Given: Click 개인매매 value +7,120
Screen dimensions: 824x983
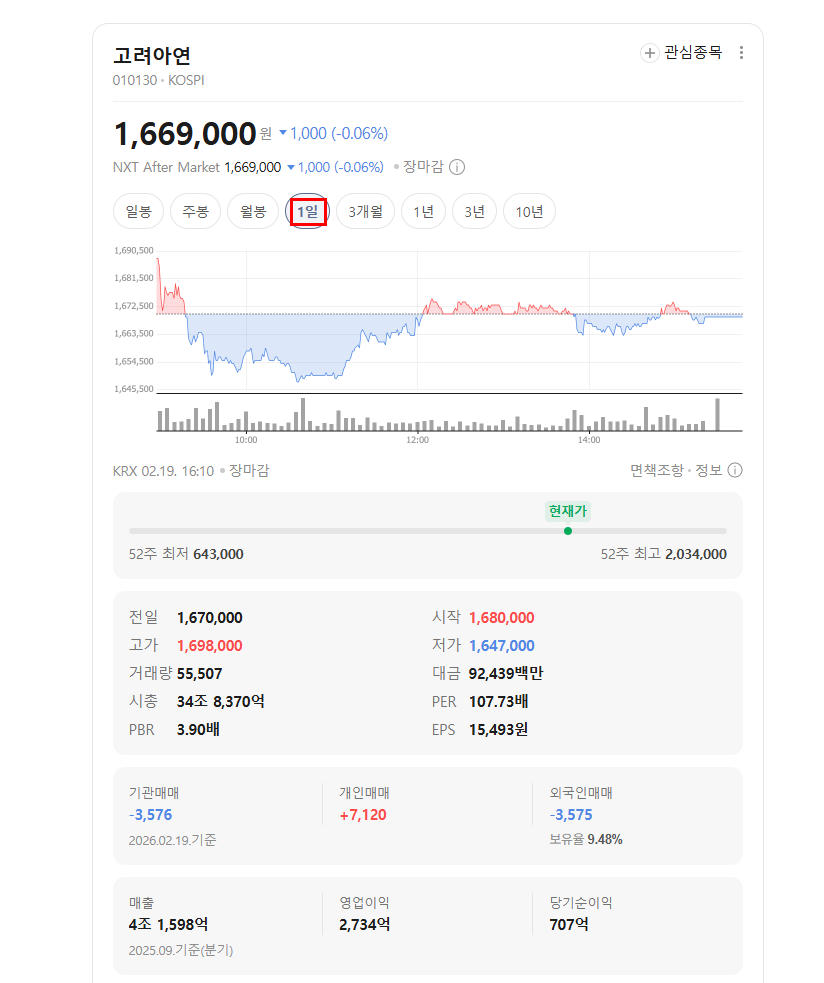Looking at the screenshot, I should pyautogui.click(x=363, y=815).
